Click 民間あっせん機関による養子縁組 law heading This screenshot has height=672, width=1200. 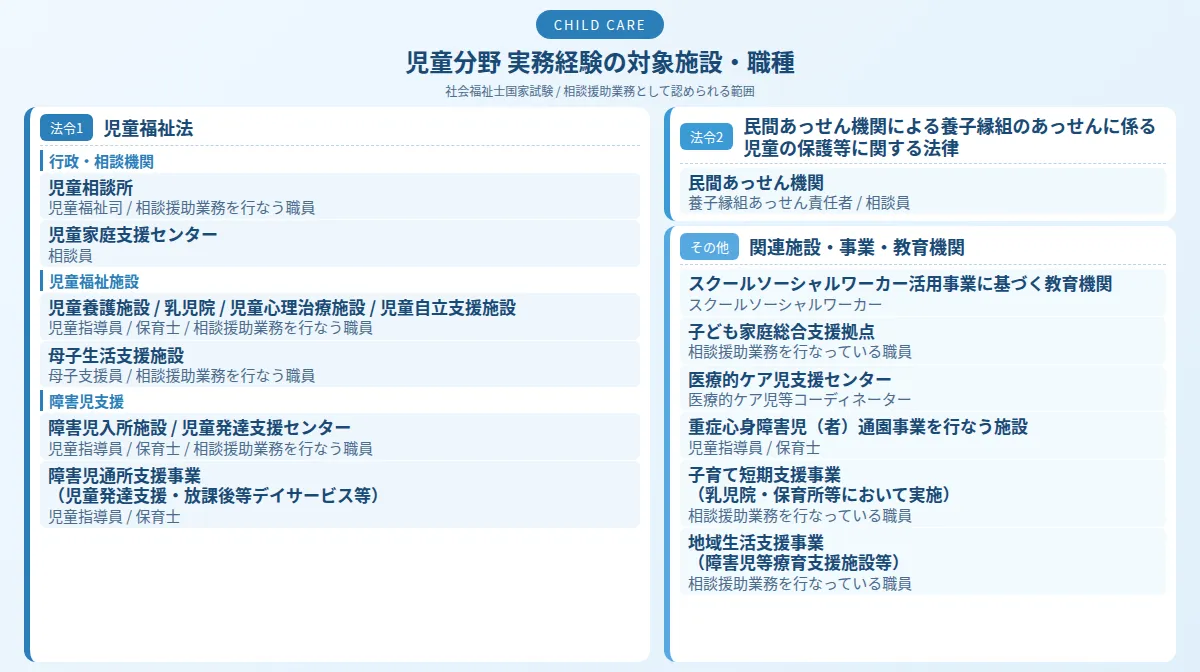[950, 137]
